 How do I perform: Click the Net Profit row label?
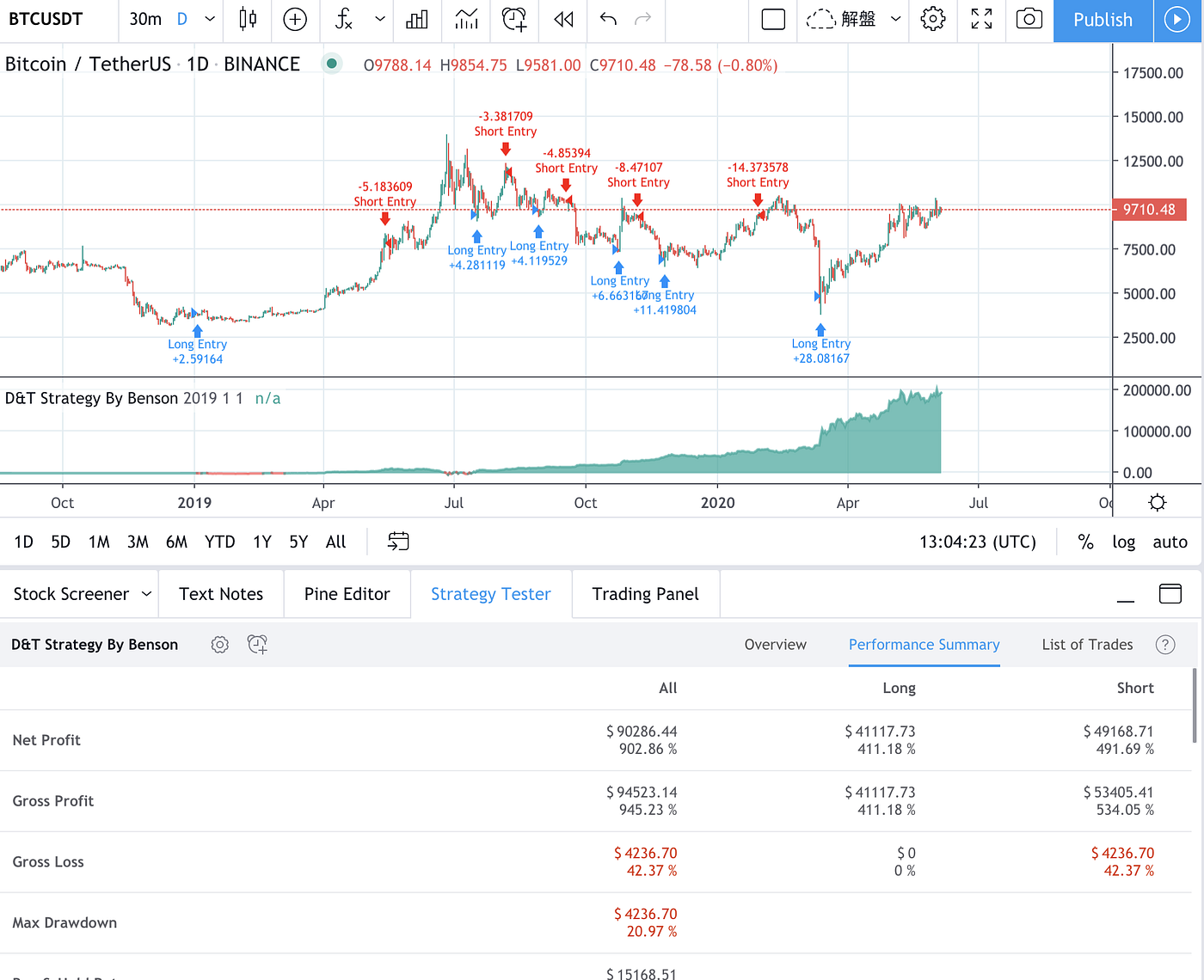coord(46,740)
